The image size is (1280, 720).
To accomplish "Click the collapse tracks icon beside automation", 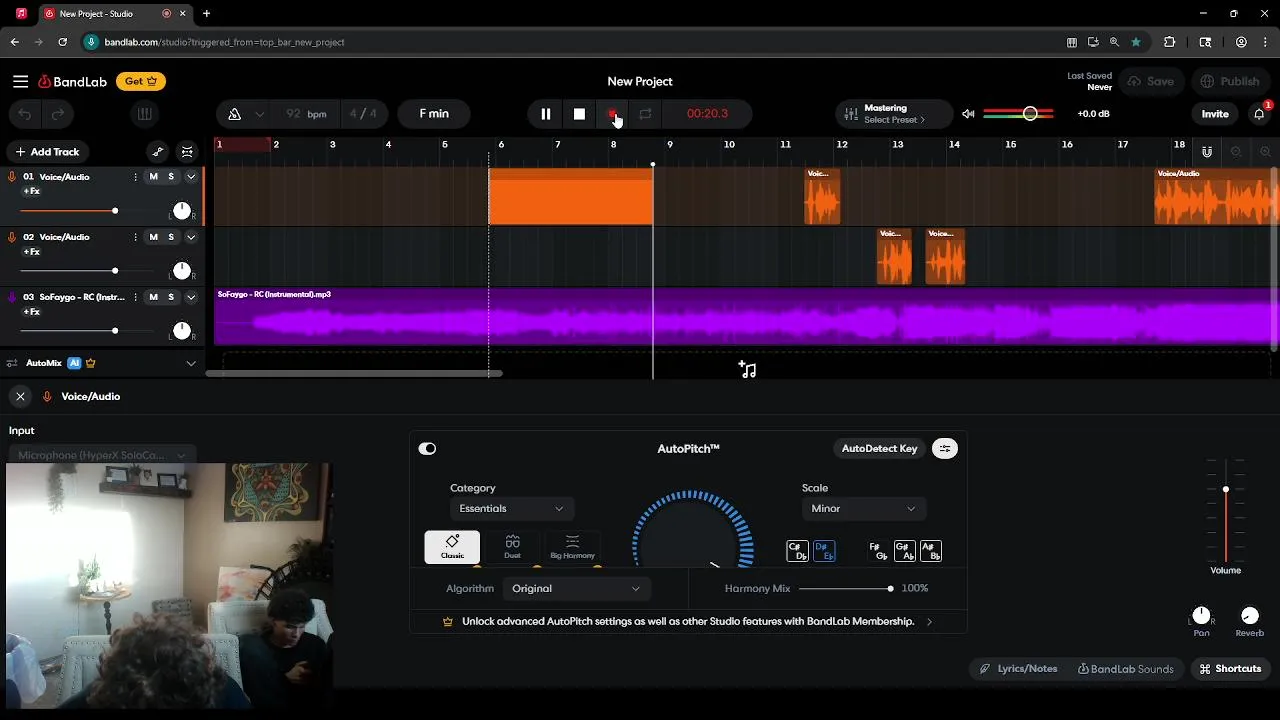I will [x=187, y=152].
